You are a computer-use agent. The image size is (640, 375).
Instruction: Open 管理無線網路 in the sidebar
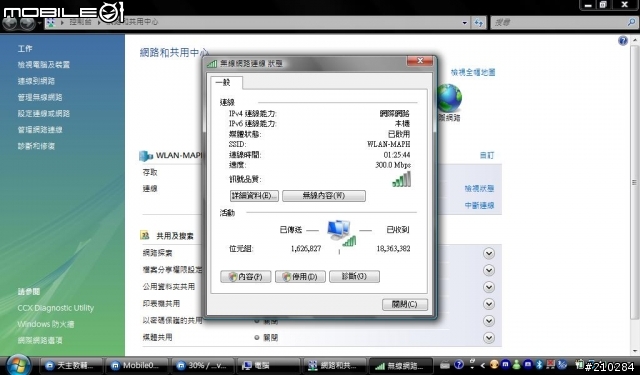40,97
